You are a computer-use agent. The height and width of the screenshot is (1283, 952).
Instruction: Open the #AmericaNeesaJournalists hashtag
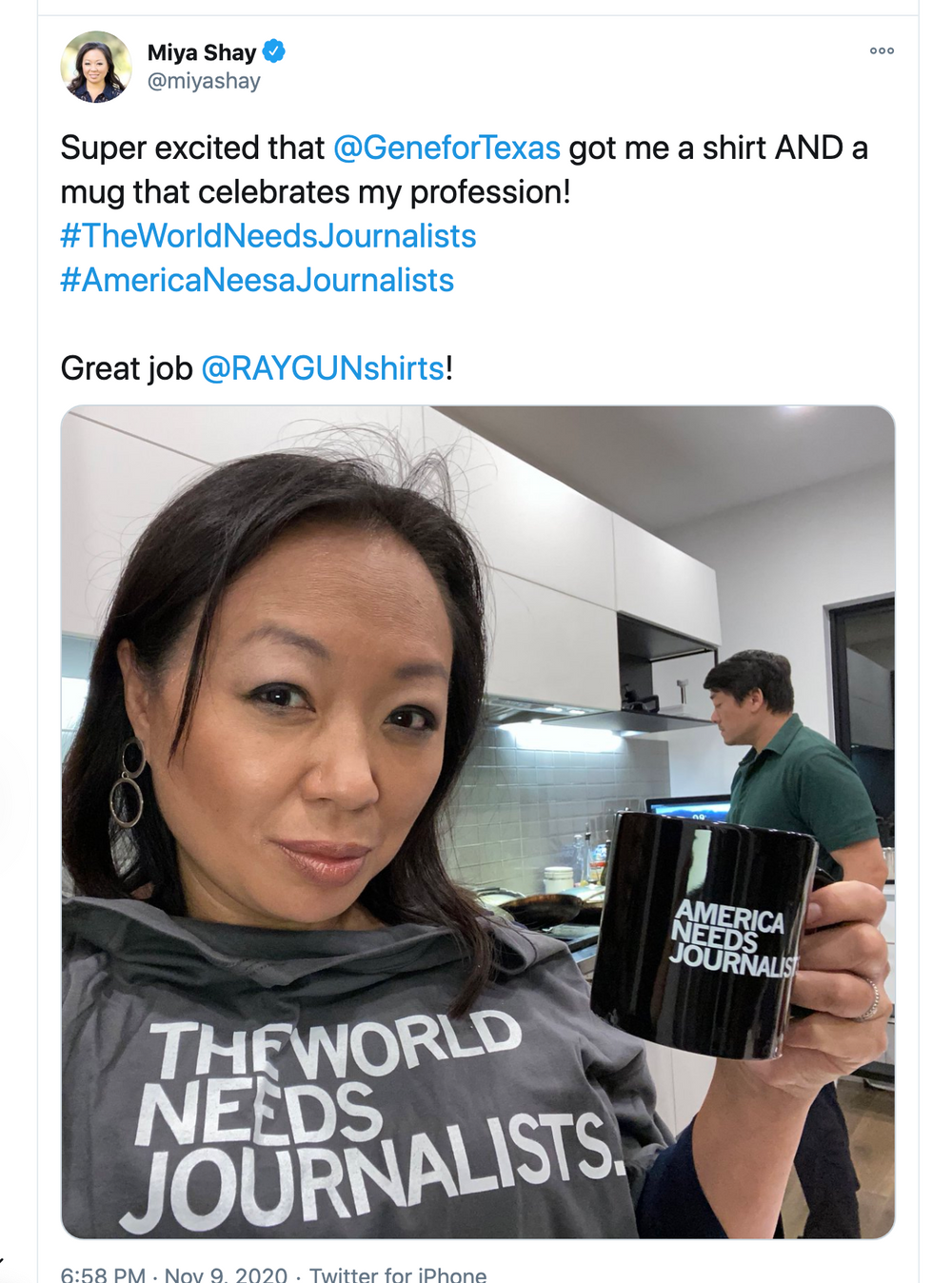click(257, 281)
